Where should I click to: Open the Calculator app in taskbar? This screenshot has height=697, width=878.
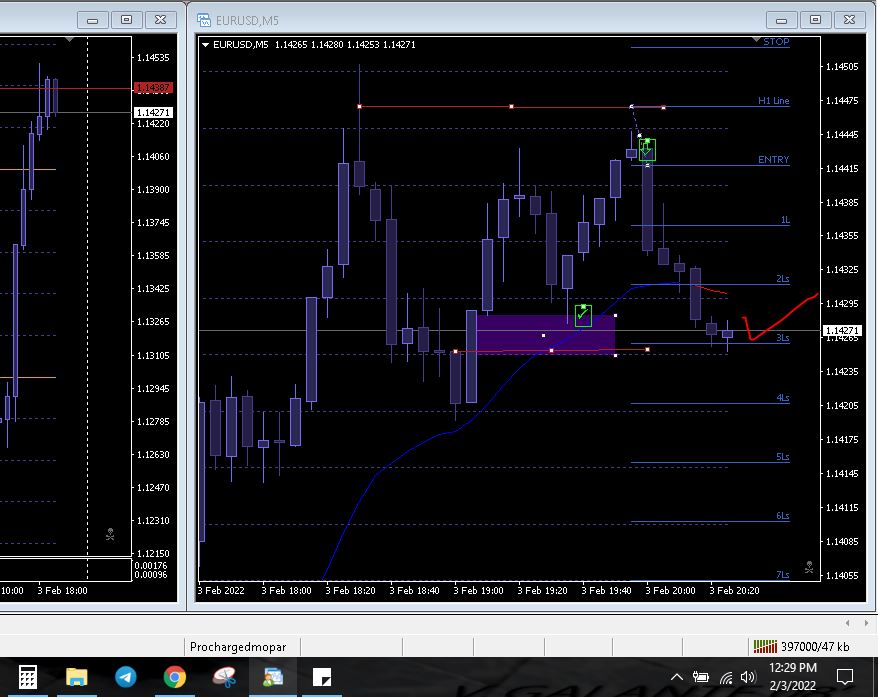(x=27, y=677)
